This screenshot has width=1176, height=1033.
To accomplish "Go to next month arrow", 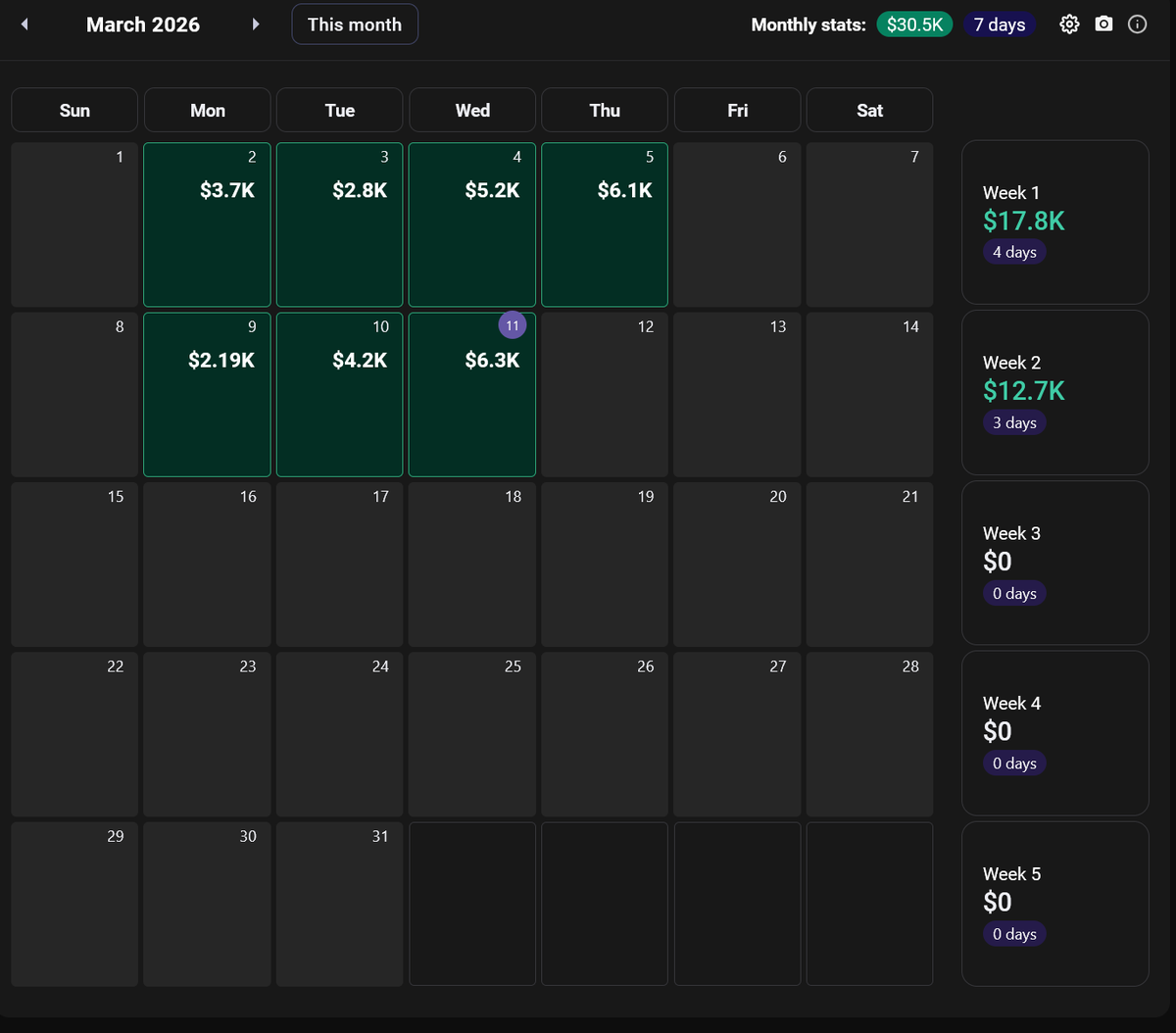I will click(x=256, y=25).
